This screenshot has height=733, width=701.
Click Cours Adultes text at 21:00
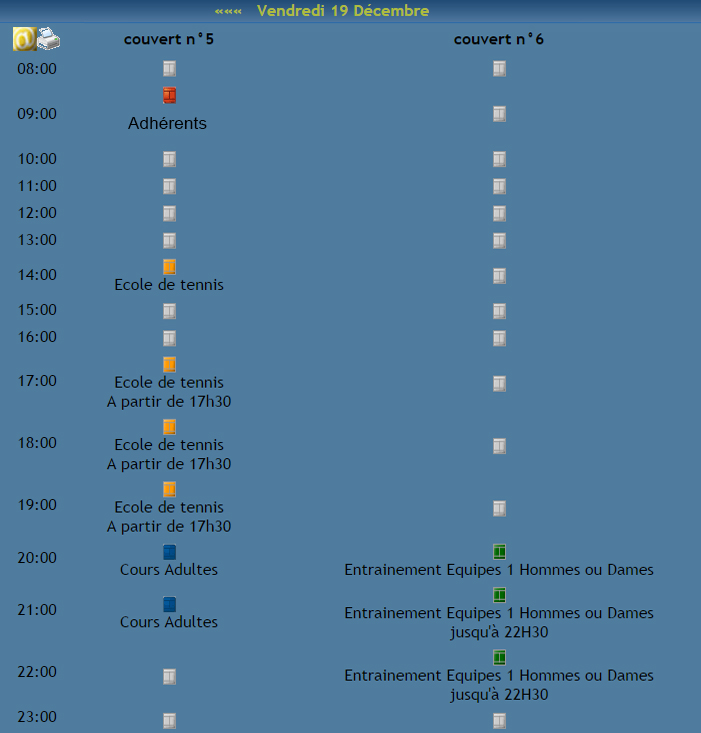(169, 622)
